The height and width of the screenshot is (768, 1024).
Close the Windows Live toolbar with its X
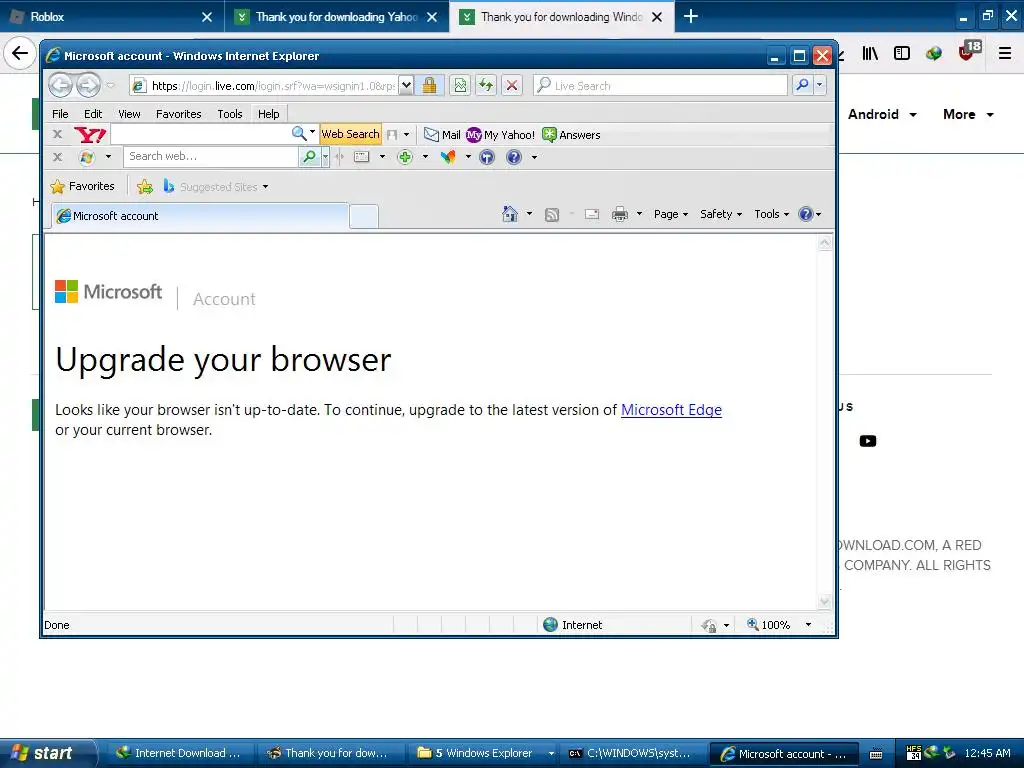(57, 157)
